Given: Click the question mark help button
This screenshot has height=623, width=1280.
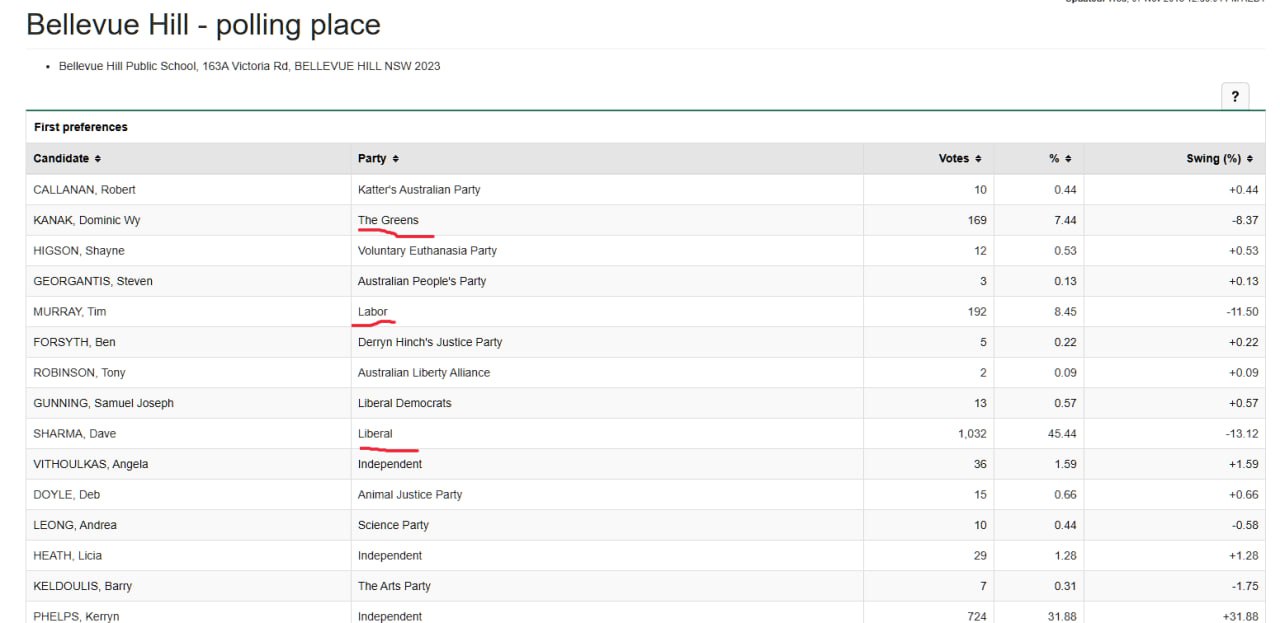Looking at the screenshot, I should 1234,96.
